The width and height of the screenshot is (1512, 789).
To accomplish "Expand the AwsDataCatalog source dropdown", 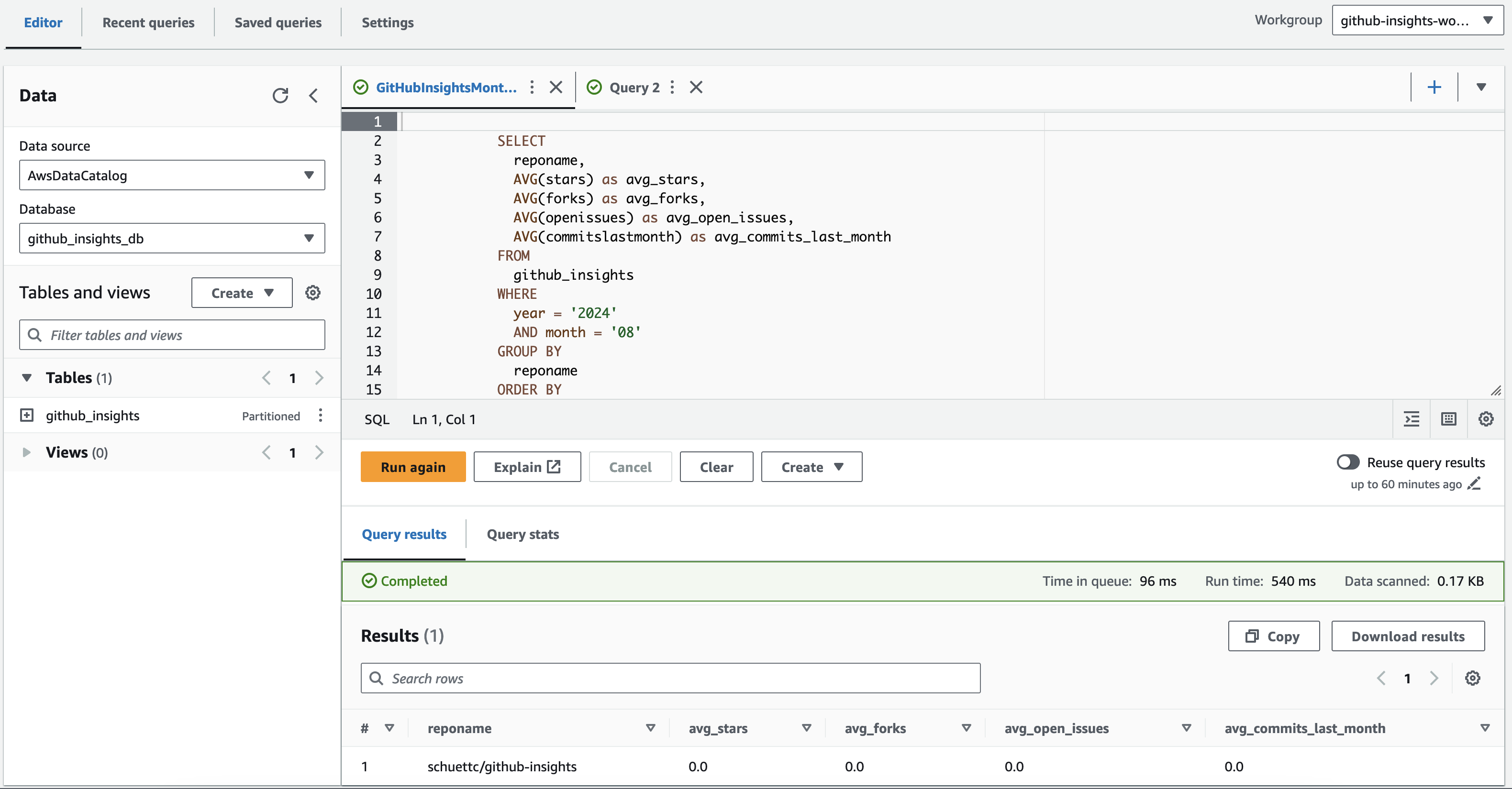I will click(310, 175).
